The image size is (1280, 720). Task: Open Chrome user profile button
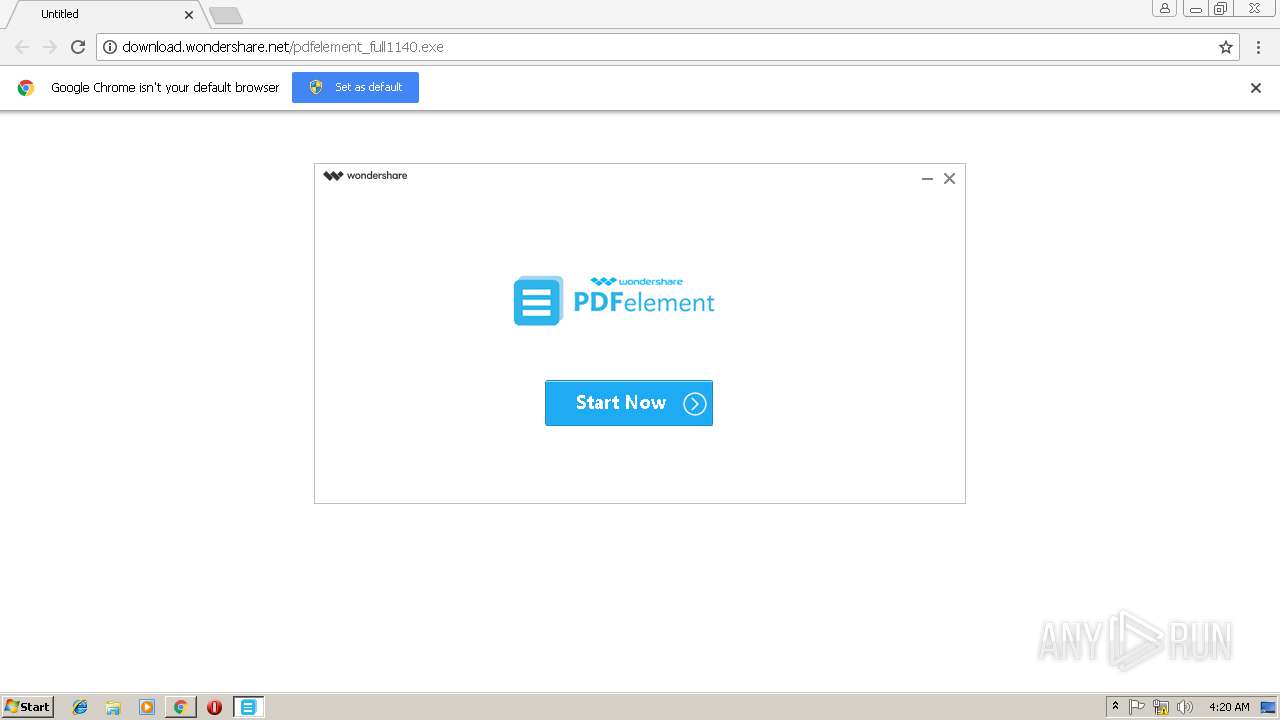click(1165, 9)
